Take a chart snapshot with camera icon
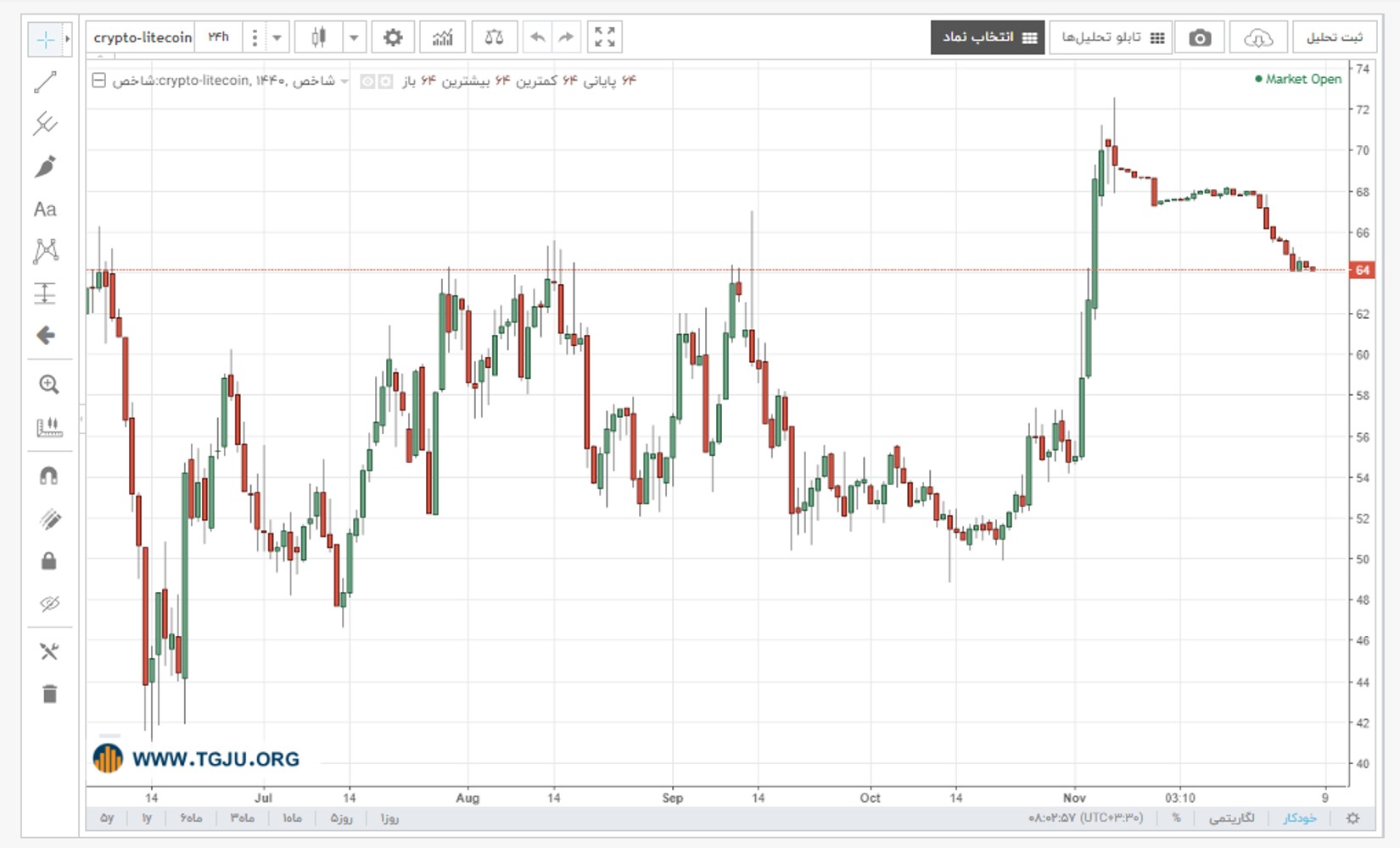The width and height of the screenshot is (1400, 848). pyautogui.click(x=1200, y=38)
